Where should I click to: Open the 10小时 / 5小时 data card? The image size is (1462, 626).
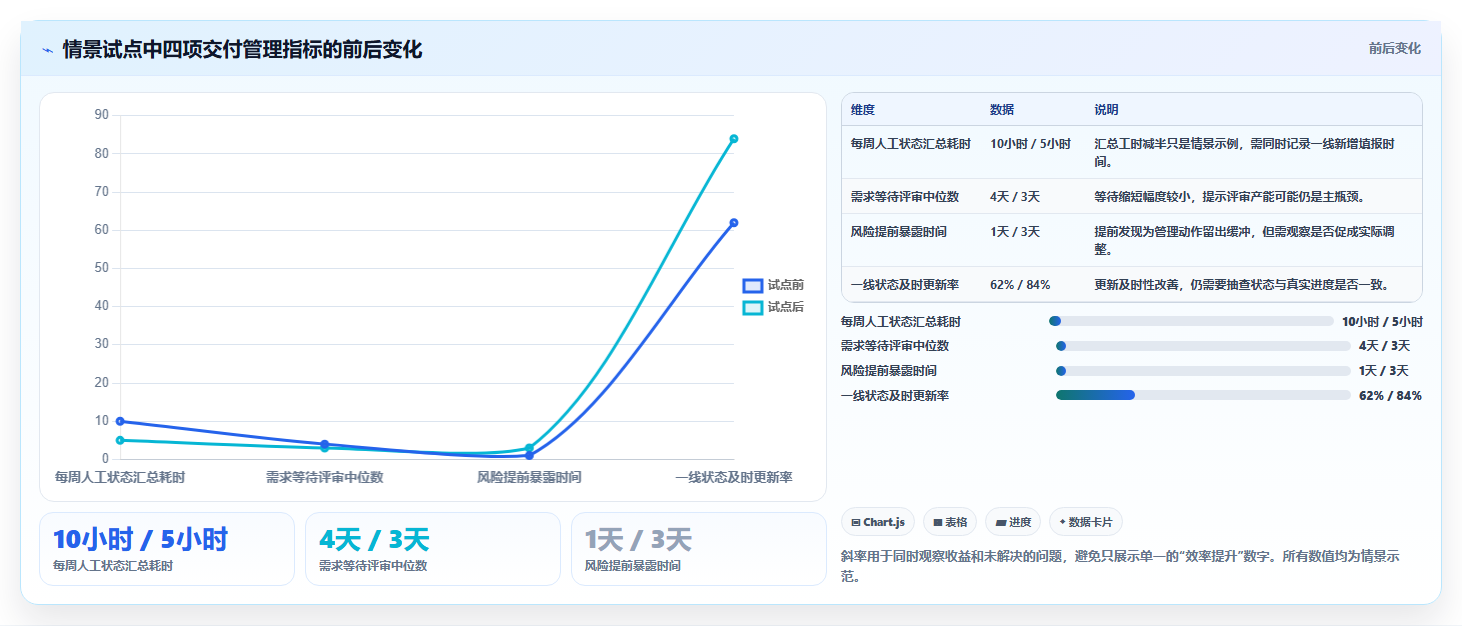167,549
